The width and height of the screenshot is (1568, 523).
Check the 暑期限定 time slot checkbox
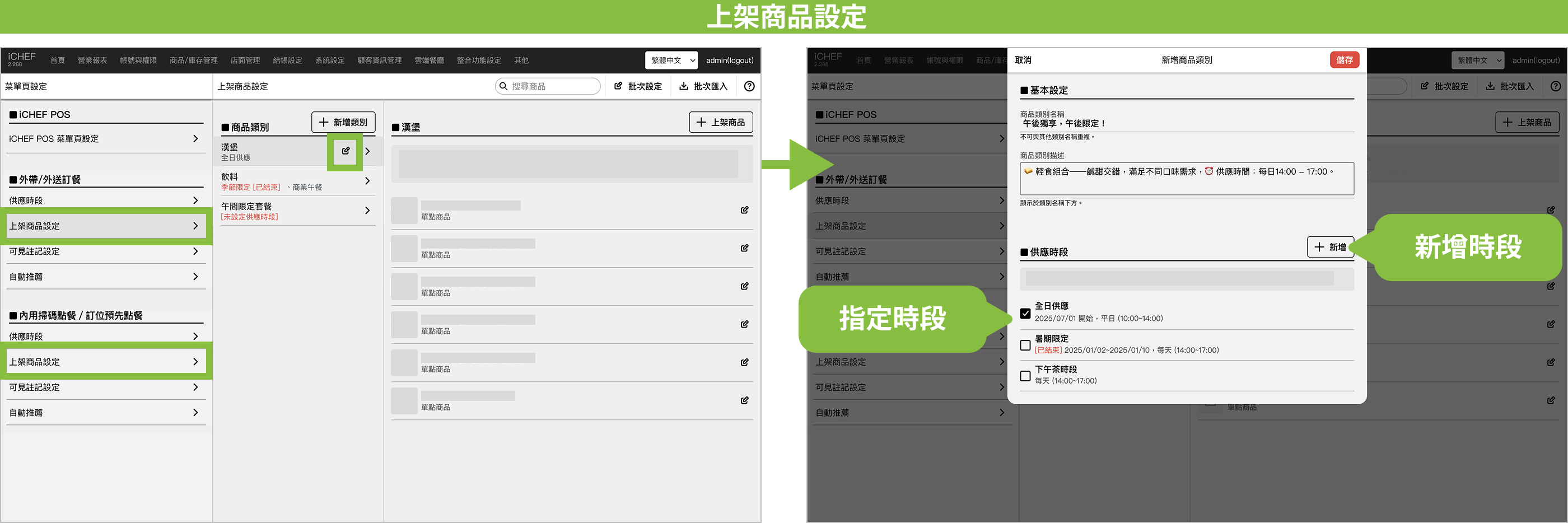(x=1025, y=345)
